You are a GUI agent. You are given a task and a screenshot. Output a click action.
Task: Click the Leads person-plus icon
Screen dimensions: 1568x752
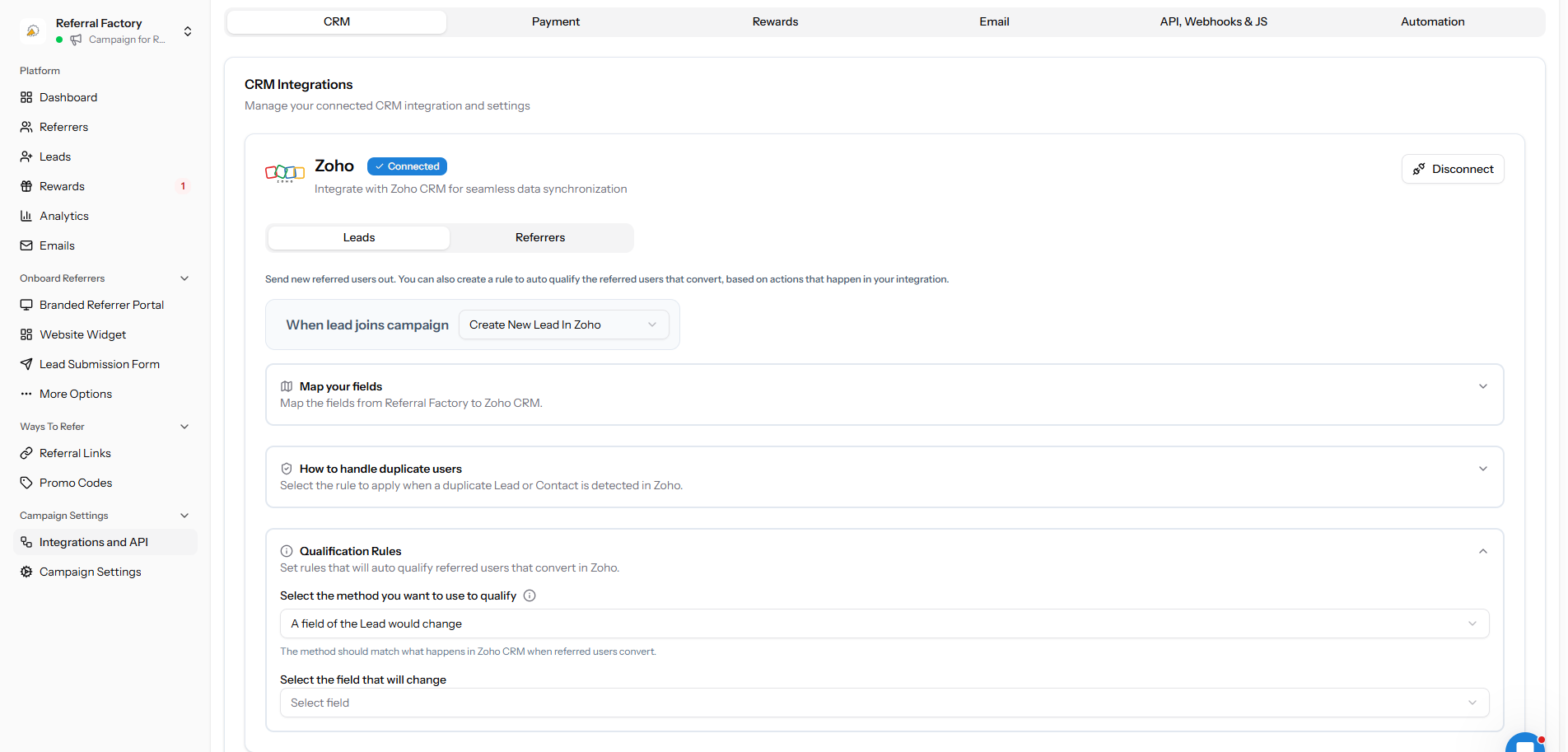coord(26,156)
